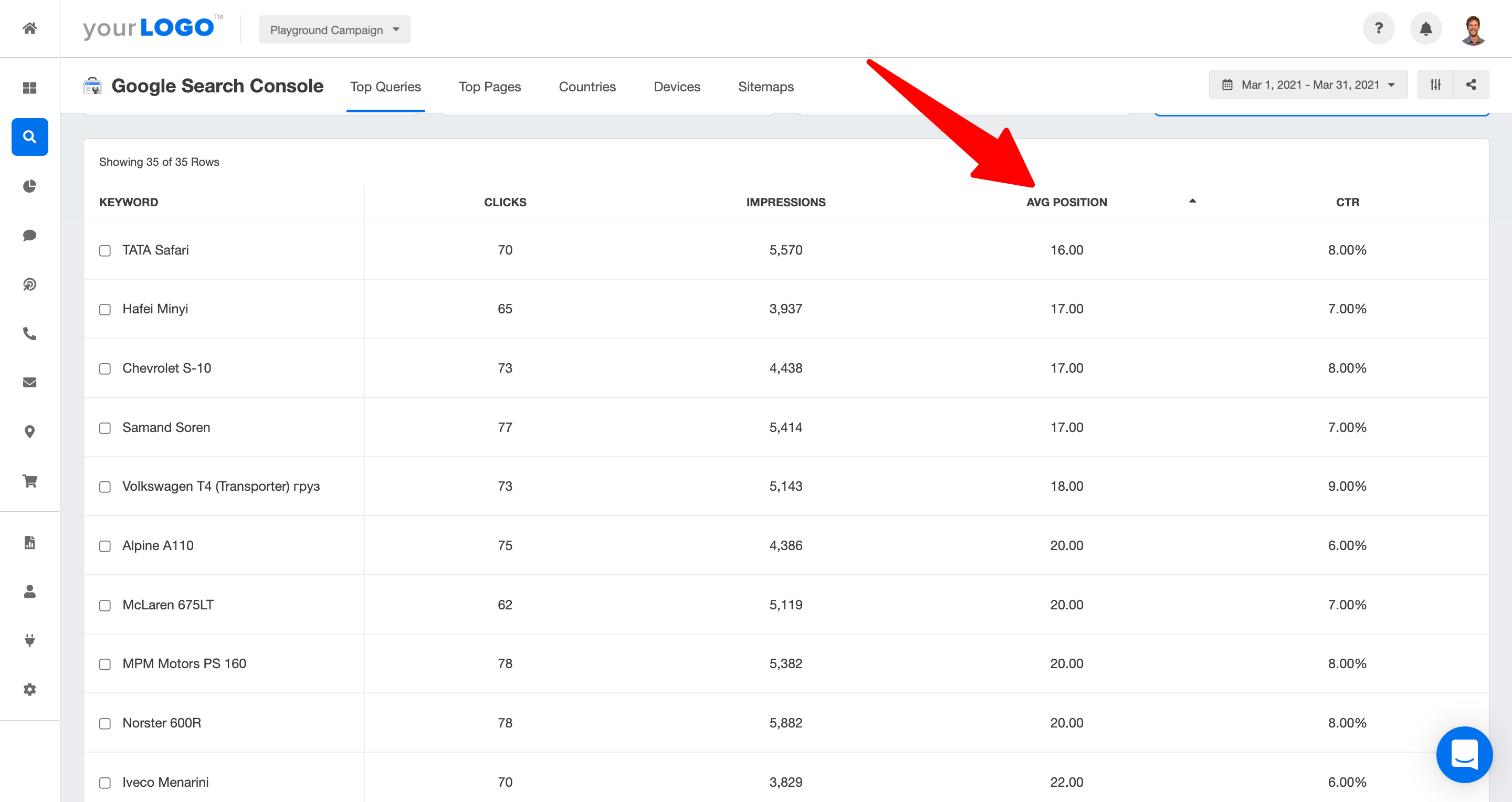Image resolution: width=1512 pixels, height=802 pixels.
Task: Click the Iveco Menarini keyword
Action: point(165,782)
